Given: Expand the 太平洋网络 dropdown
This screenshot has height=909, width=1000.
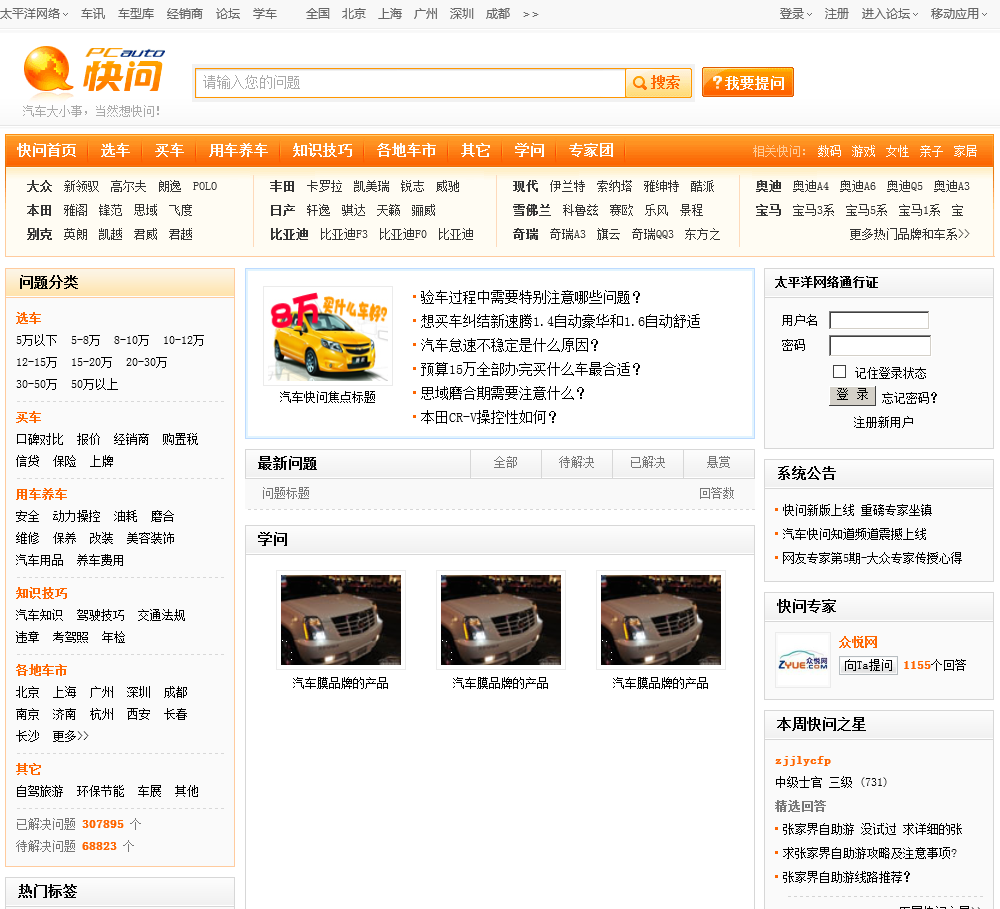Looking at the screenshot, I should (x=34, y=13).
